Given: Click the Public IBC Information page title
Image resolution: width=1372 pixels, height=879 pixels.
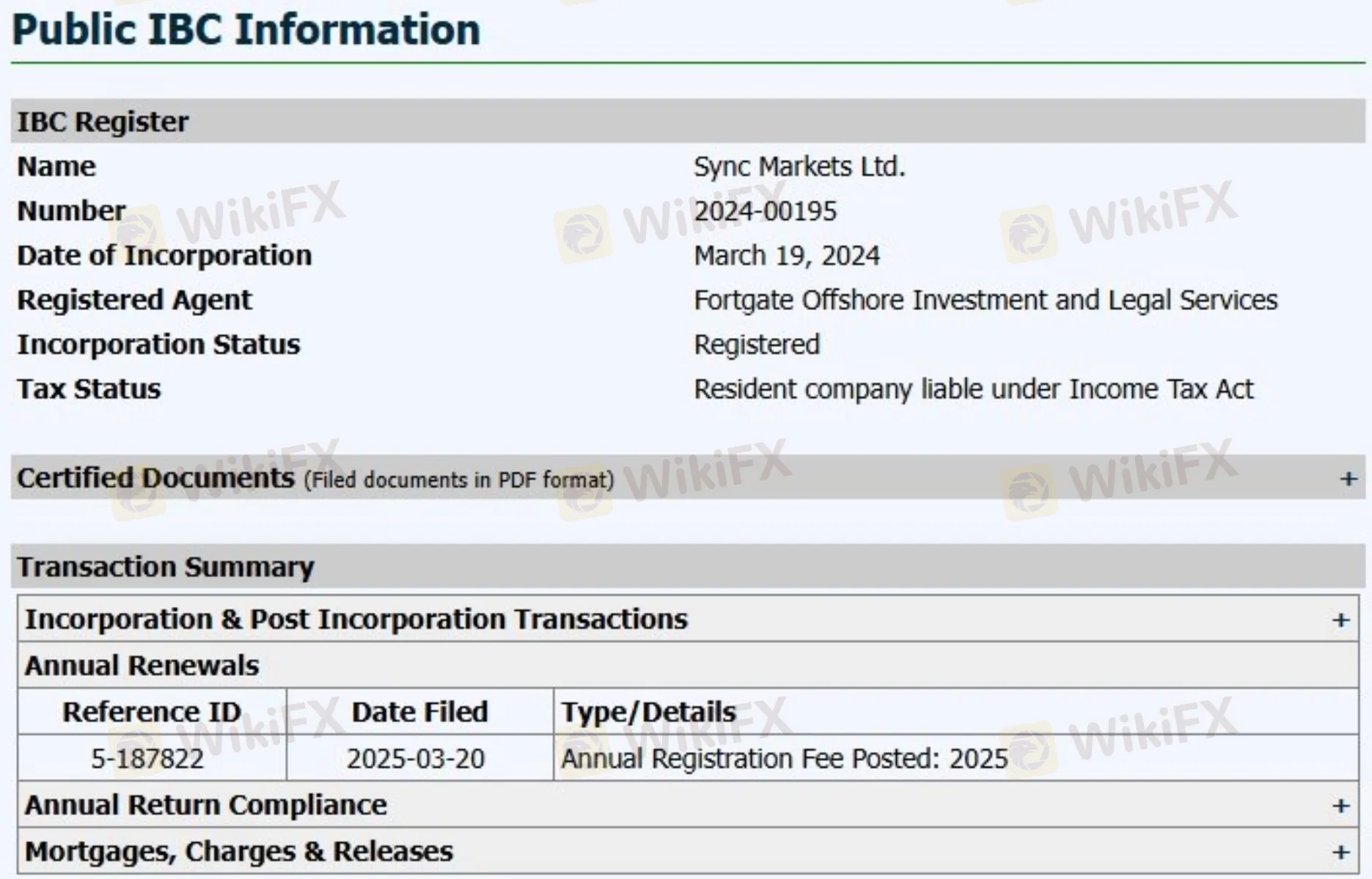Looking at the screenshot, I should (x=246, y=30).
